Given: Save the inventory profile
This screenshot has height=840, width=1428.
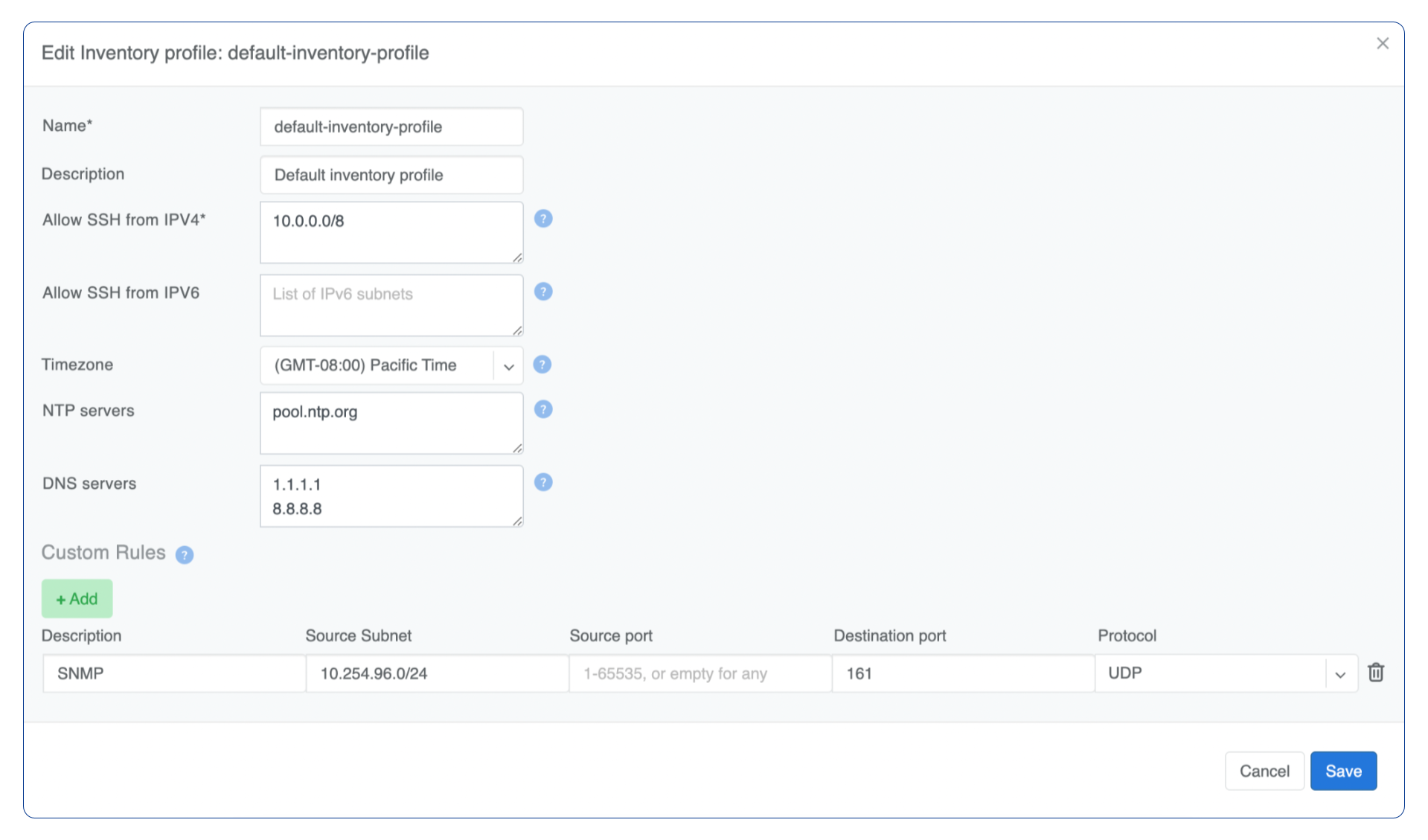Looking at the screenshot, I should coord(1343,771).
